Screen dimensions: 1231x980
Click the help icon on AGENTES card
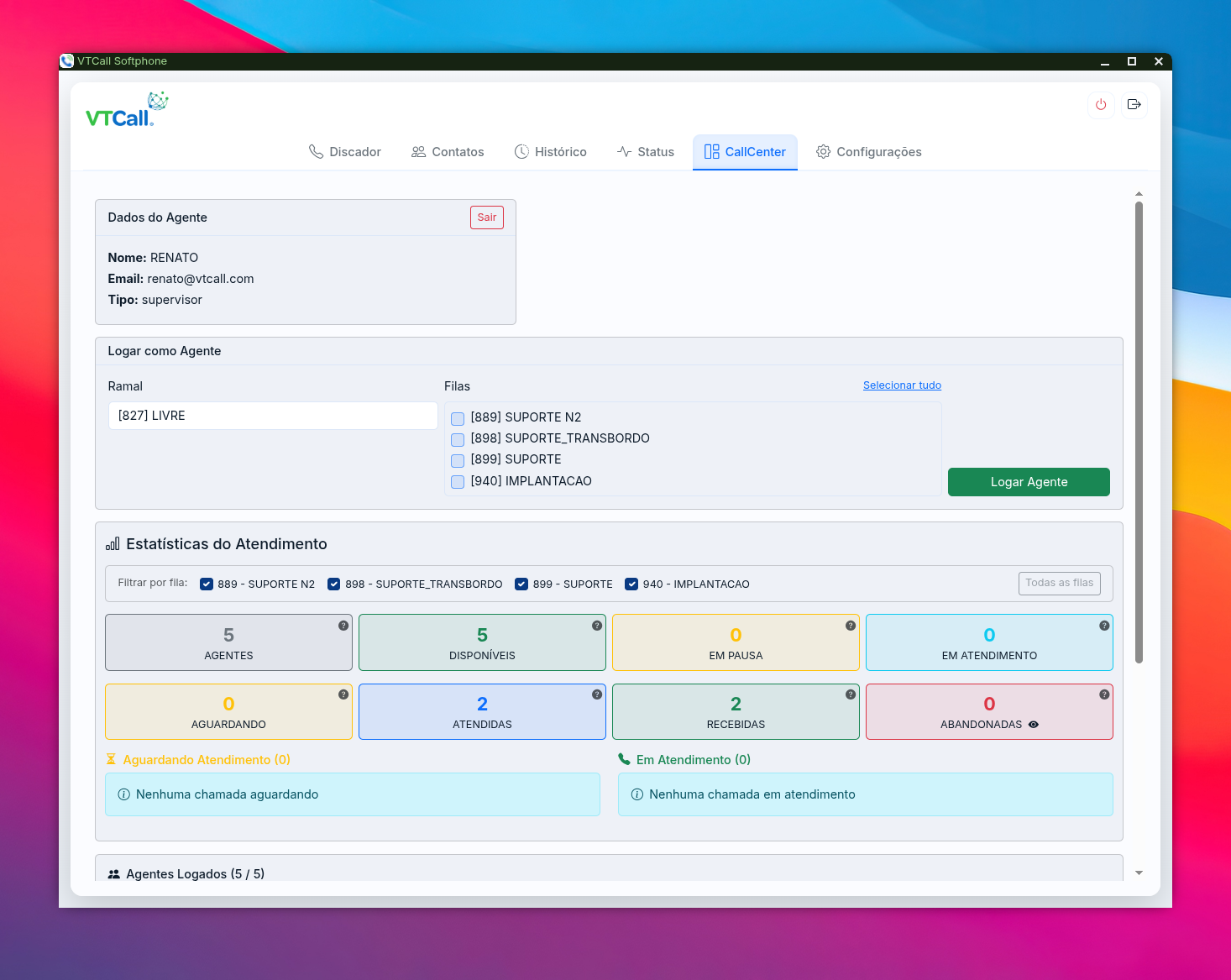tap(343, 626)
